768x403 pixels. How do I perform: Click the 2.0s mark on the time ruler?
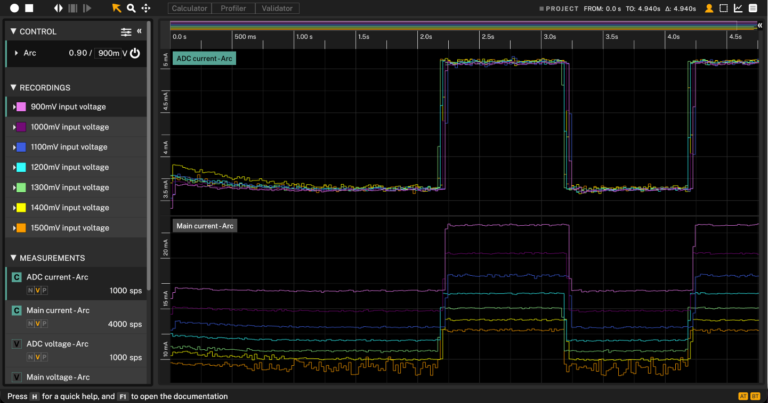point(426,37)
